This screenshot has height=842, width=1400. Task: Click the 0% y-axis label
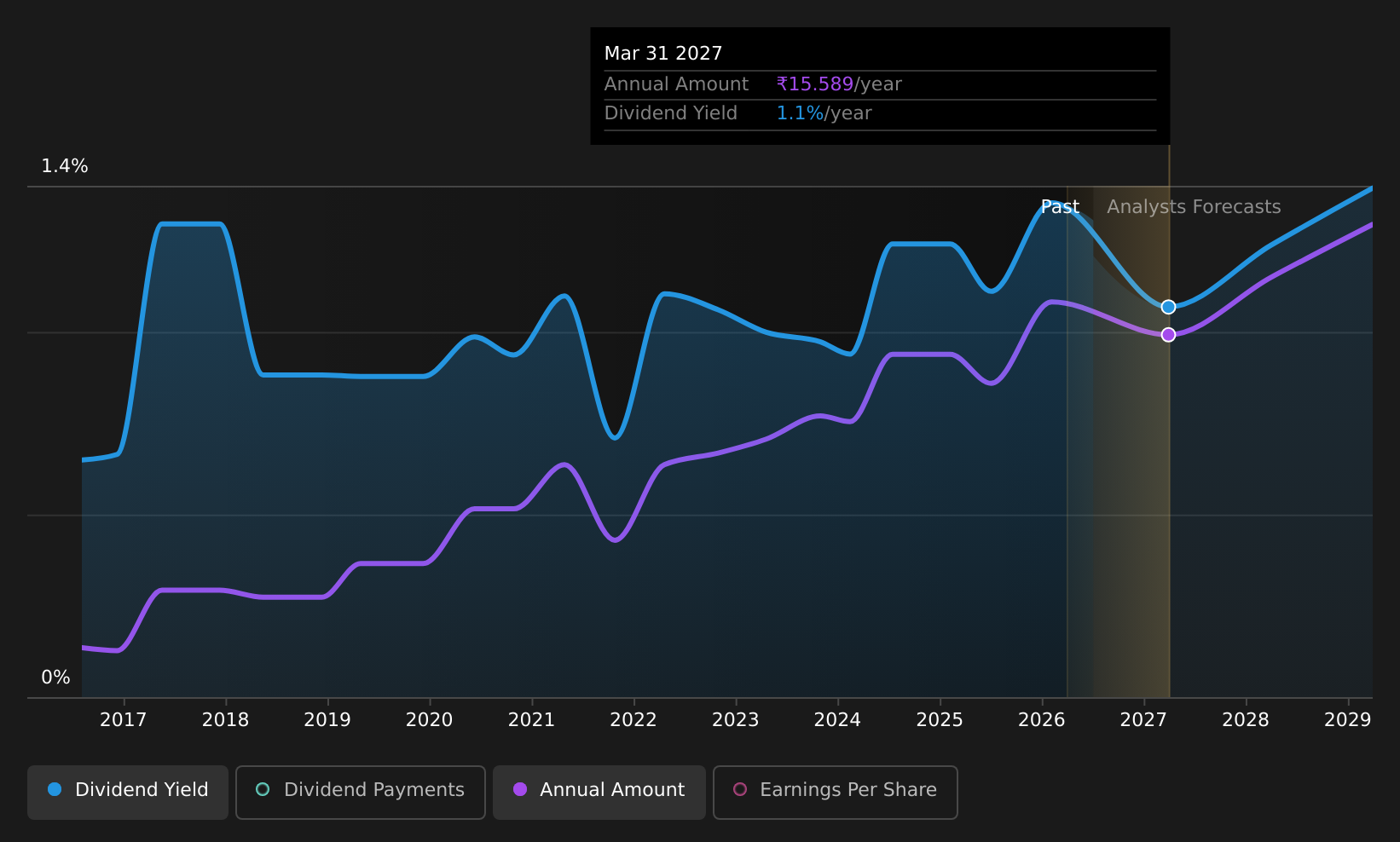[x=55, y=678]
